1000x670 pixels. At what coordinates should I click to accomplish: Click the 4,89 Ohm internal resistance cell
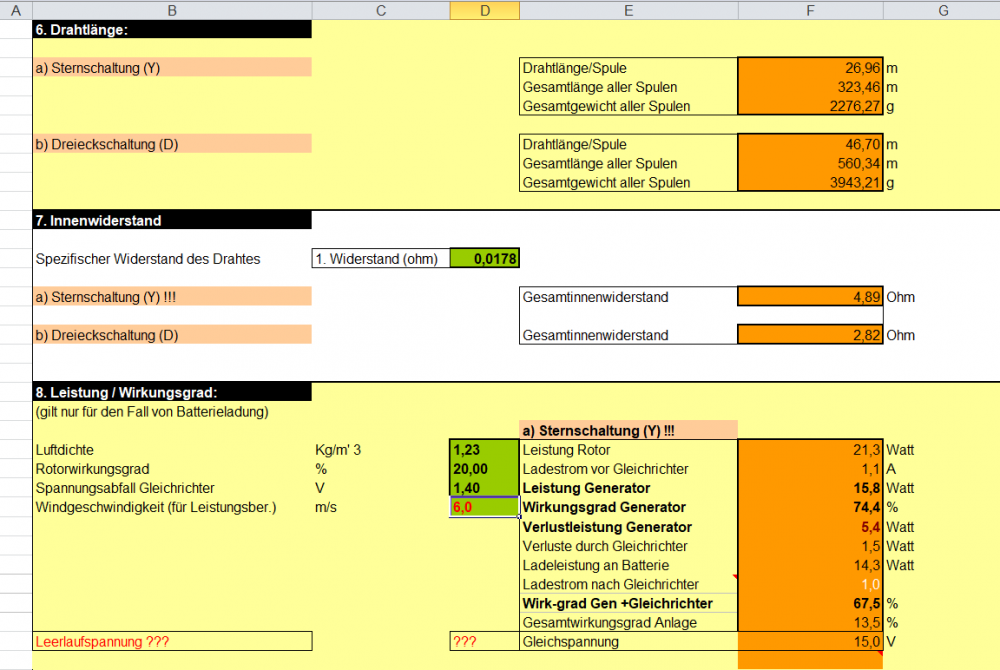pos(810,297)
